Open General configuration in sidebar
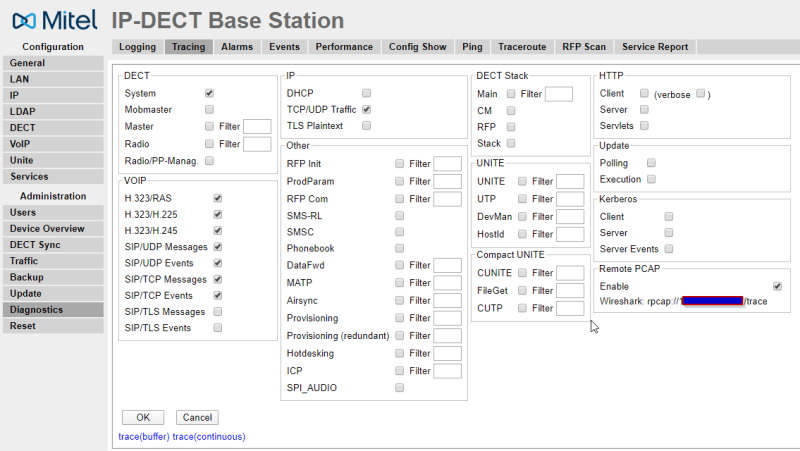Image resolution: width=800 pixels, height=451 pixels. click(53, 63)
